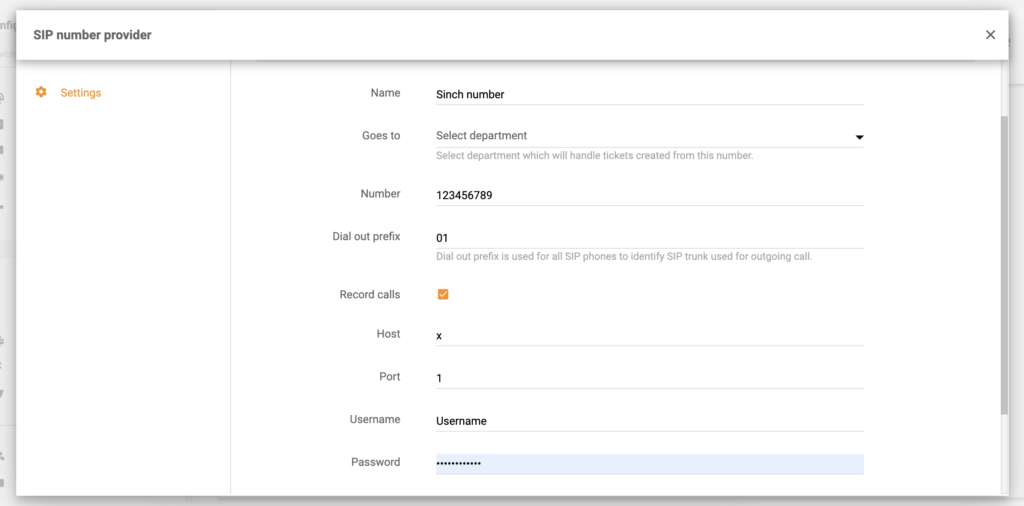This screenshot has width=1024, height=506.
Task: Click the Goes to dropdown arrow
Action: pos(858,137)
